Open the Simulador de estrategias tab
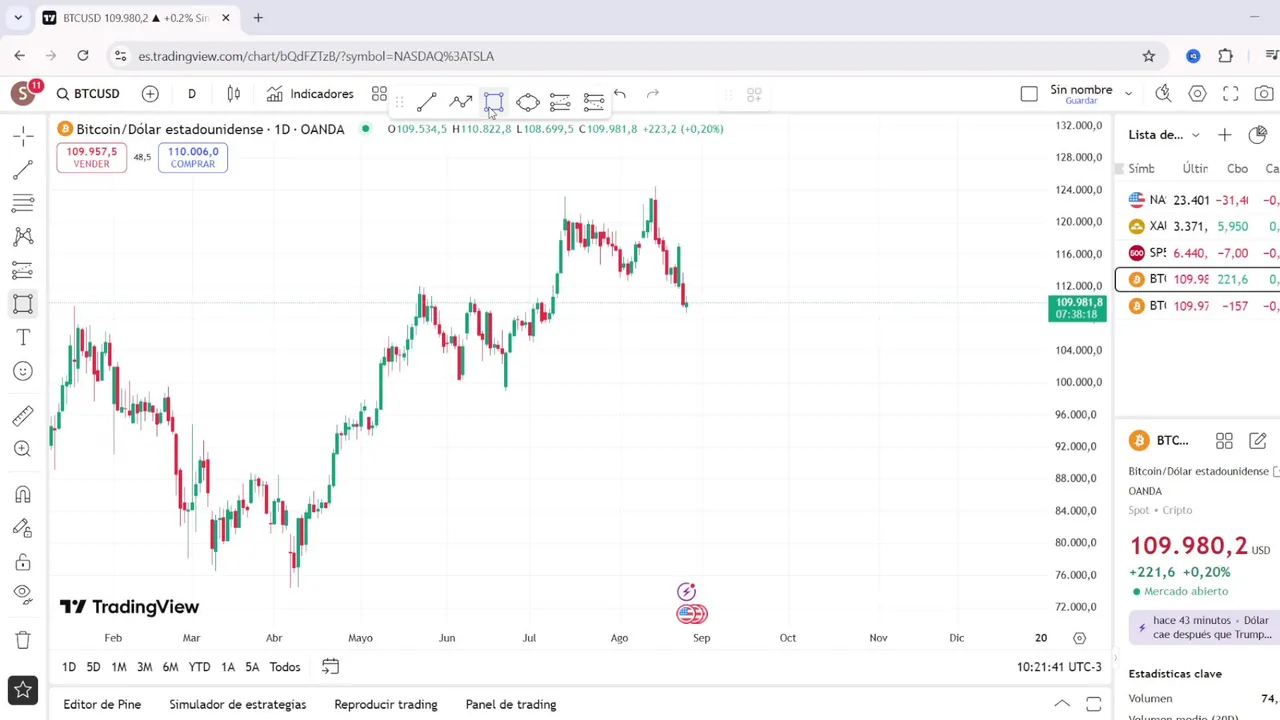Screen dimensions: 1280x720 pyautogui.click(x=238, y=704)
